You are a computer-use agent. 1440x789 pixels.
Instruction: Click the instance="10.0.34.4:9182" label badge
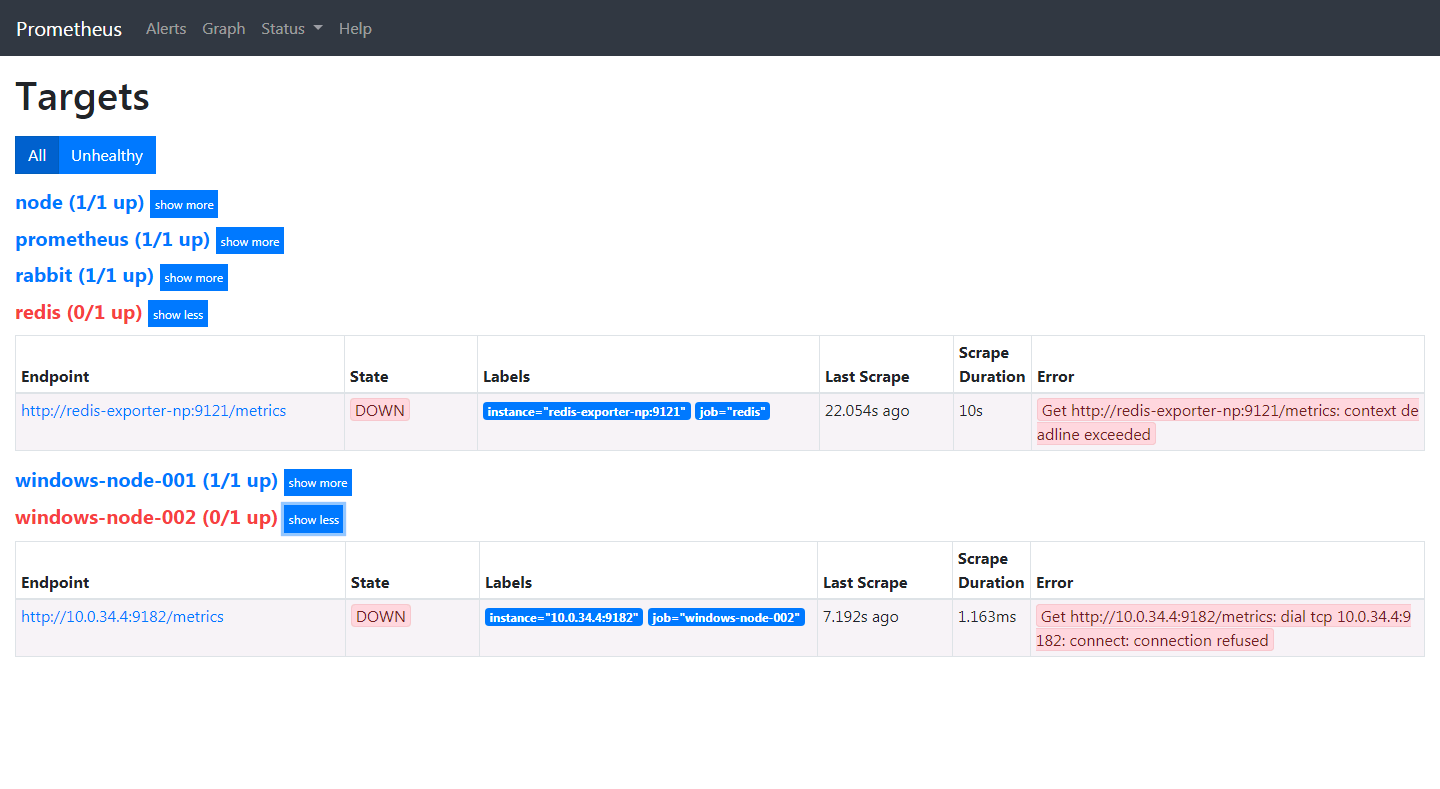point(564,617)
